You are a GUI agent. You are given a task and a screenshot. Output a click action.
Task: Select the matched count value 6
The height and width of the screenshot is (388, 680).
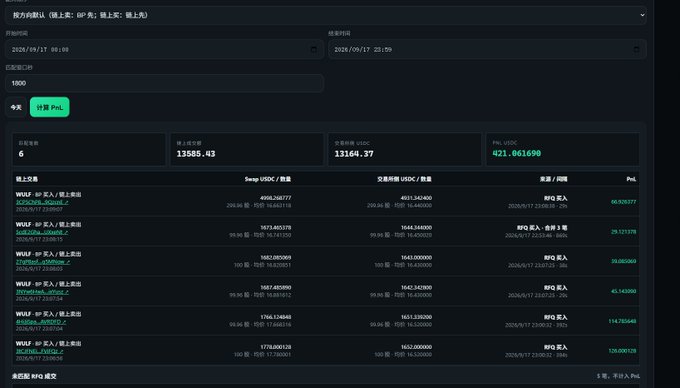click(x=21, y=154)
